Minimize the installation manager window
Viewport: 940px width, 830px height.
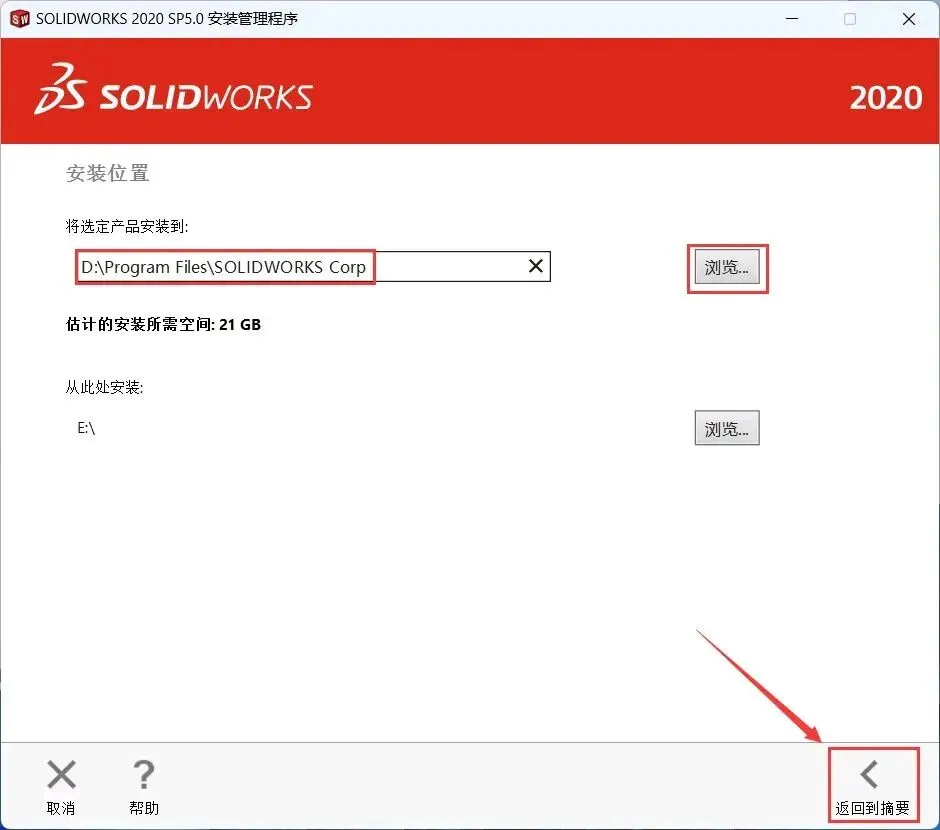click(x=792, y=19)
